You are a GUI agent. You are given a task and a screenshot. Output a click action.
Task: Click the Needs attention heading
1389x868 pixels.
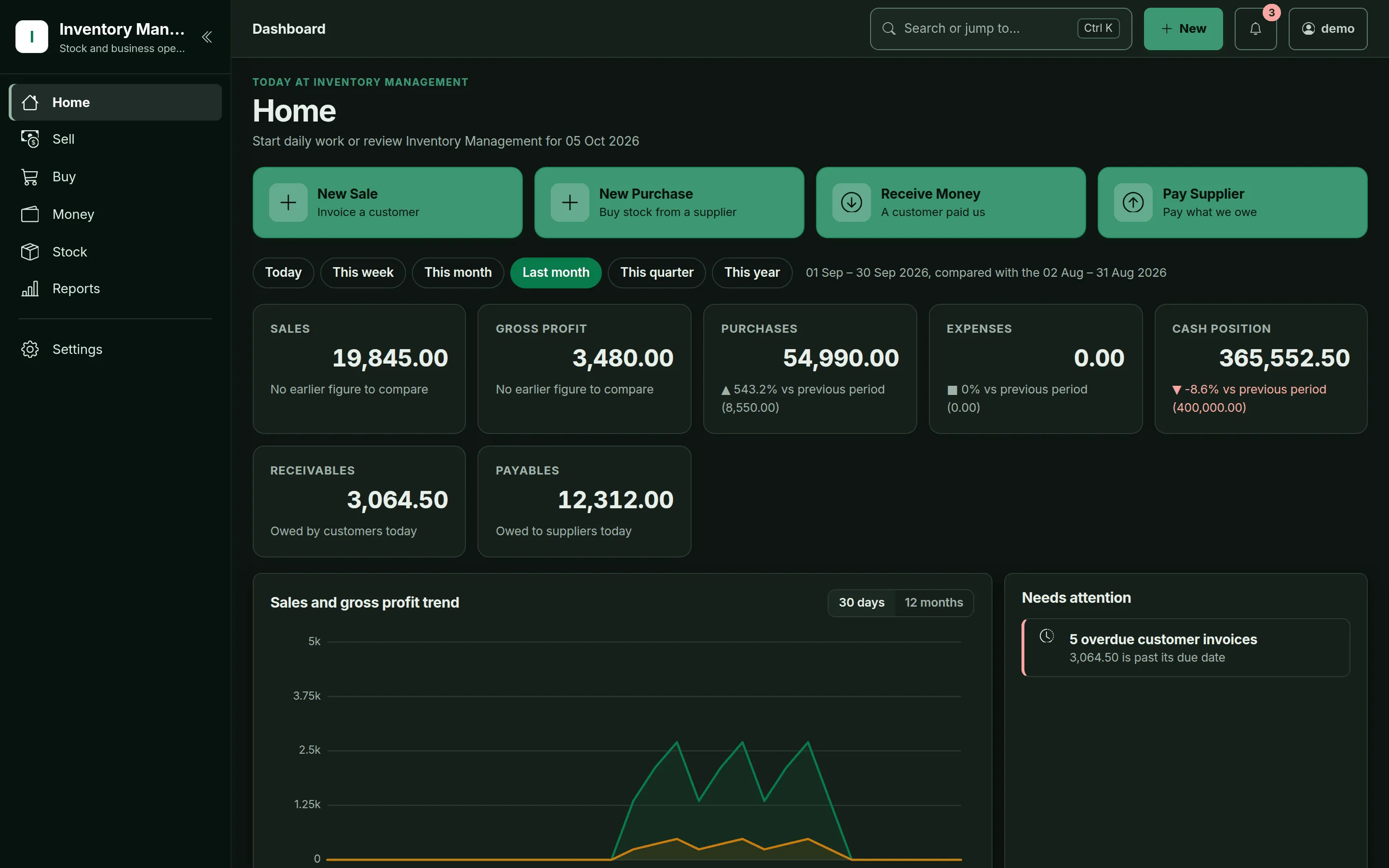pos(1076,598)
